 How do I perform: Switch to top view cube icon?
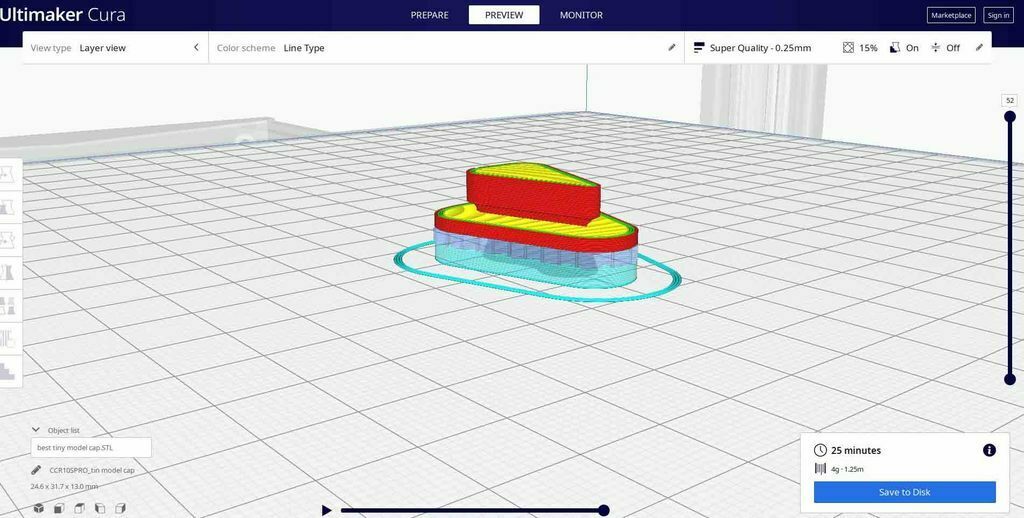click(x=80, y=508)
